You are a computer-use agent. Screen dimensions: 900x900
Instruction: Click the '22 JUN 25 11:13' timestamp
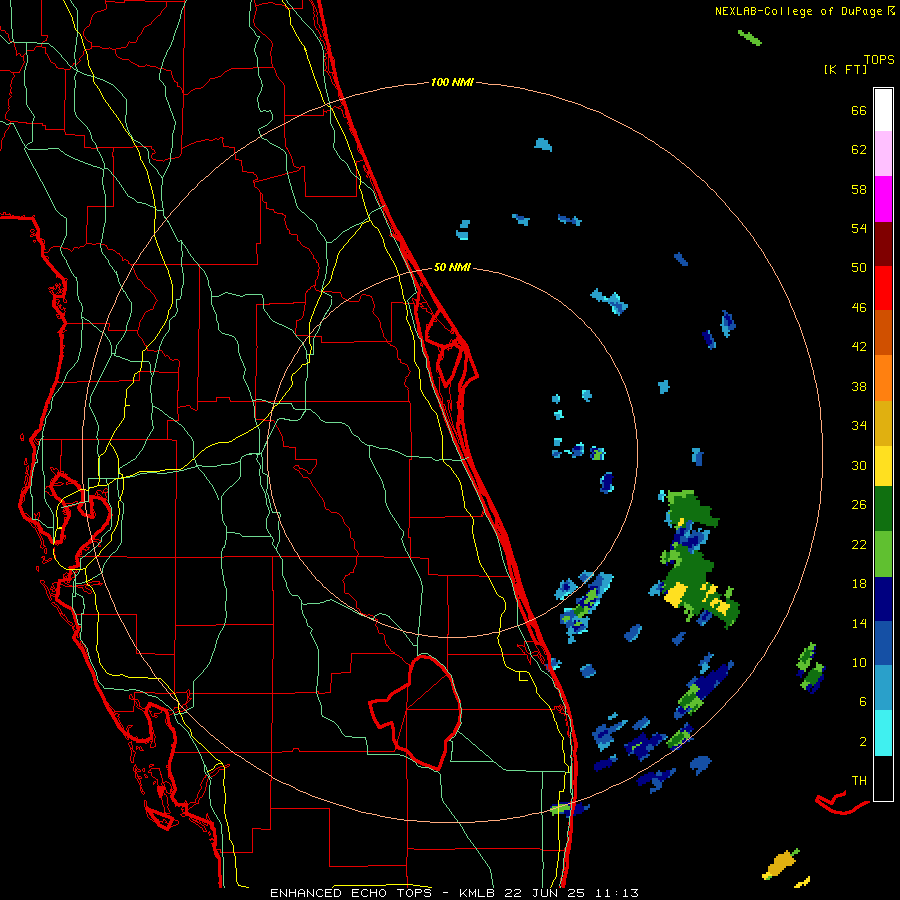pos(571,893)
